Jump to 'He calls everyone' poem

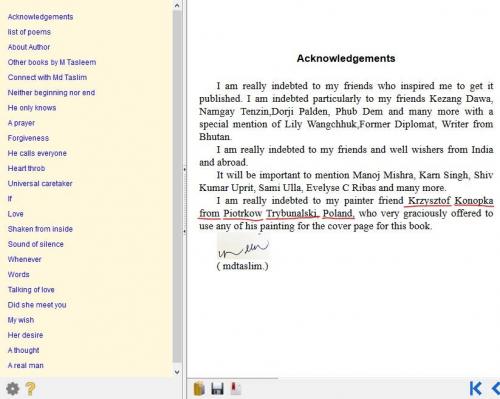[x=37, y=153]
